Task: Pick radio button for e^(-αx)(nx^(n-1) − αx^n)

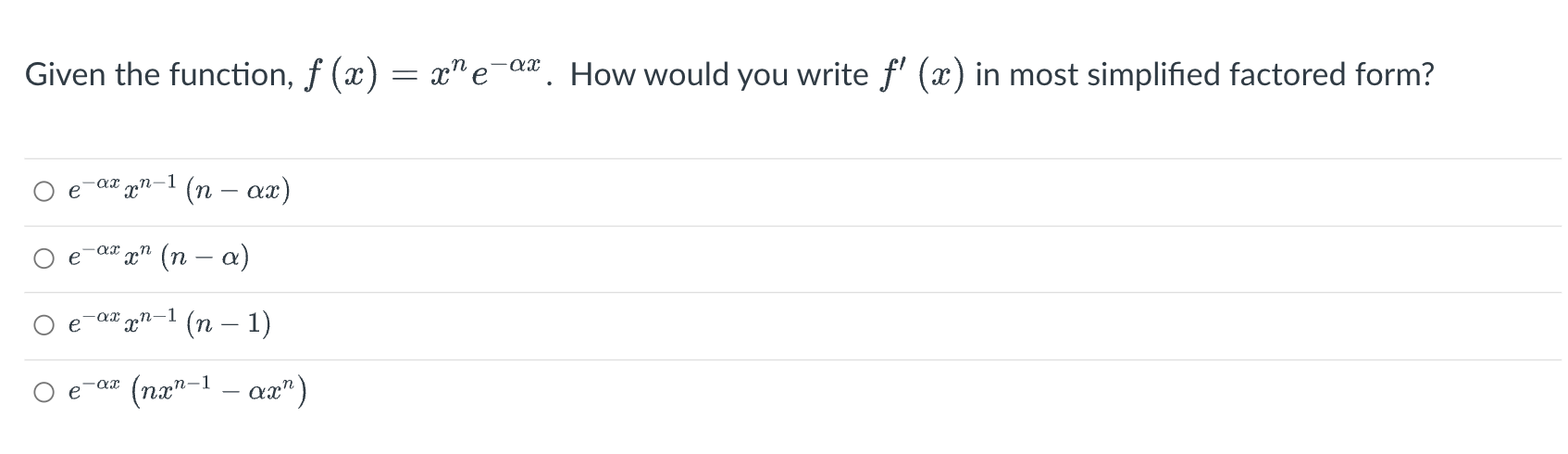Action: tap(44, 393)
